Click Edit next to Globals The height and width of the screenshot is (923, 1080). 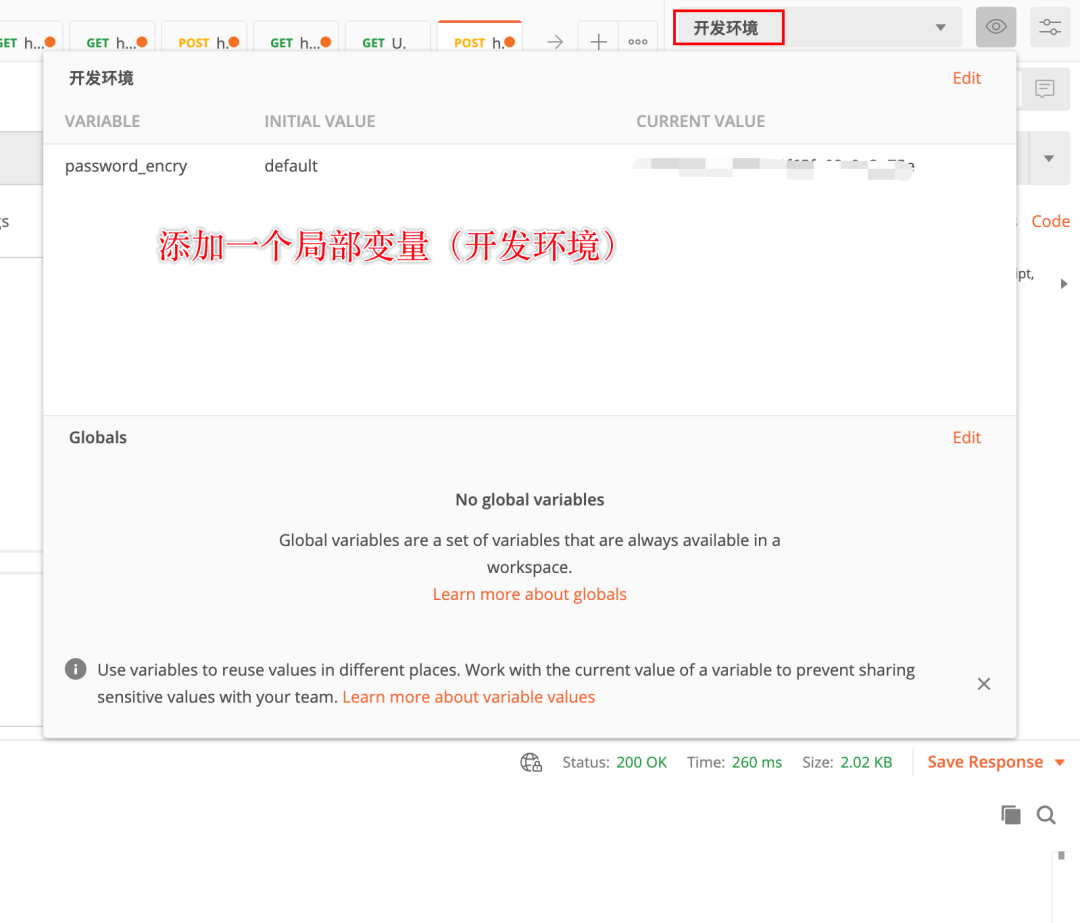pos(965,437)
